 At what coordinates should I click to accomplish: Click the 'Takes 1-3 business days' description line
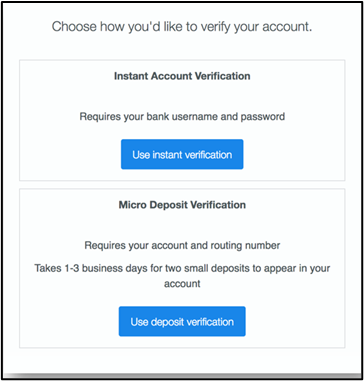[x=182, y=268]
